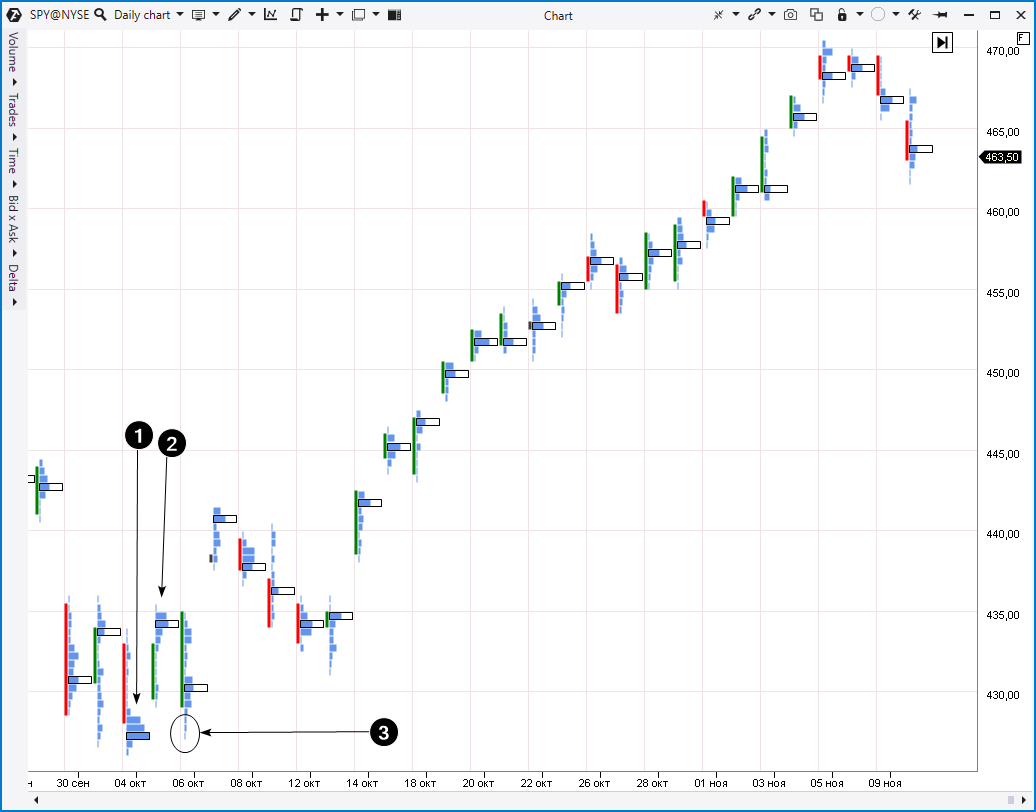Select the pencil drawing tool
The image size is (1036, 812).
(x=234, y=15)
